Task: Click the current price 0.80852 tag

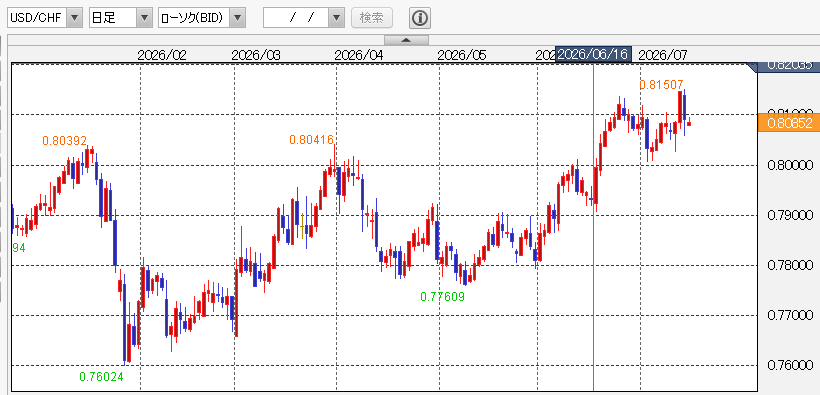Action: [x=789, y=123]
